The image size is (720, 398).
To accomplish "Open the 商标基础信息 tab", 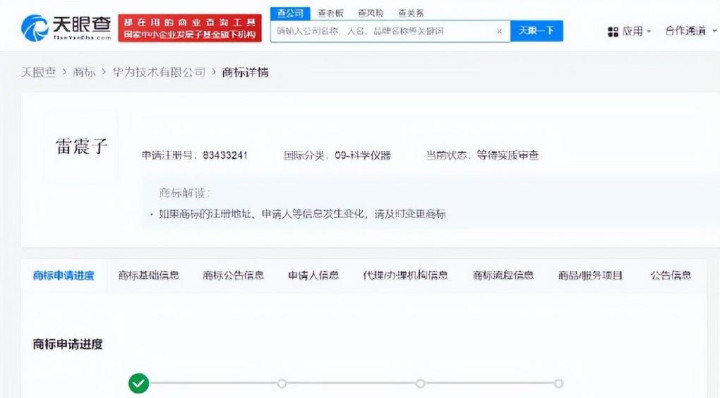I will click(148, 275).
